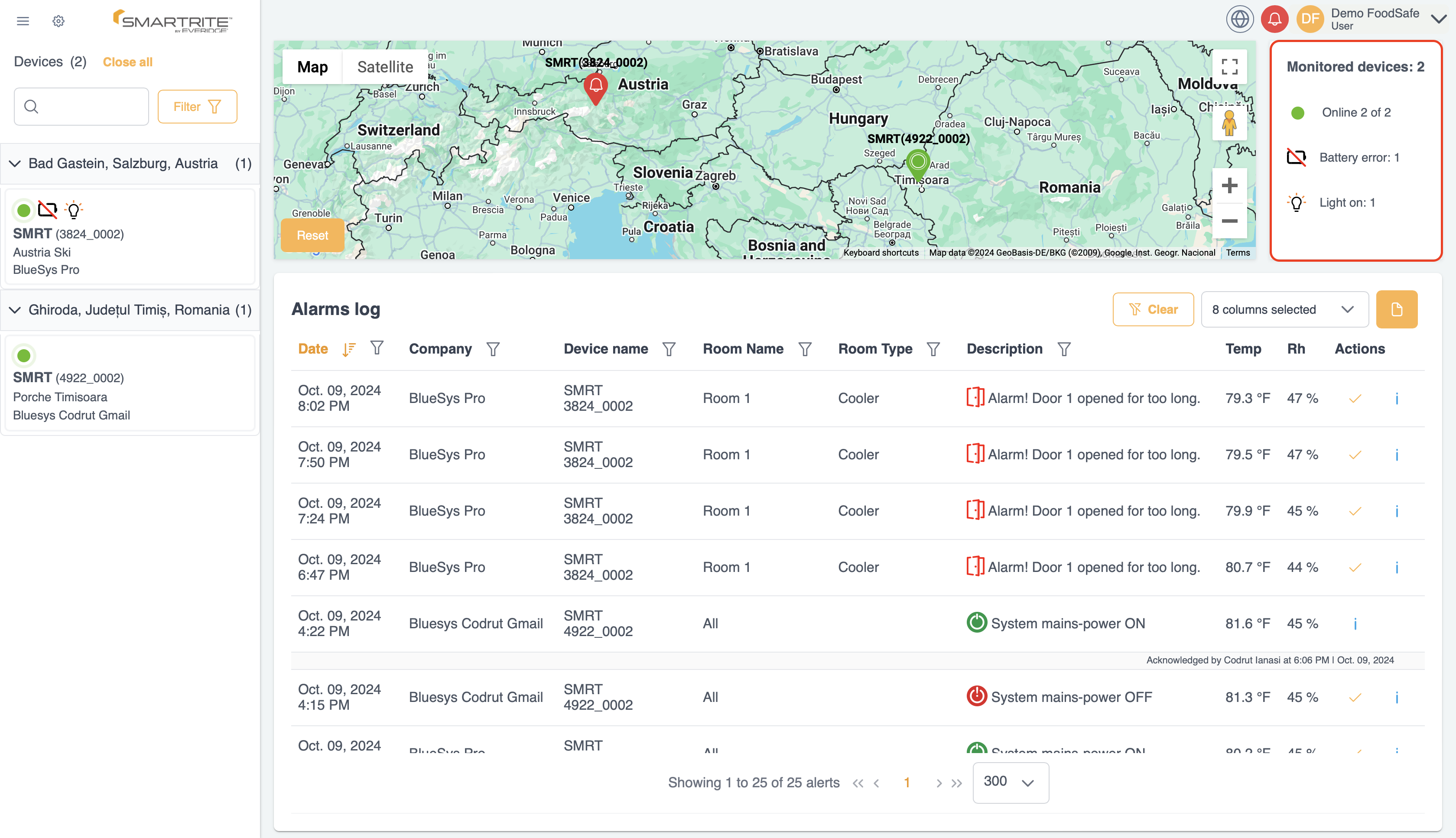Click the Street View pegman icon
This screenshot has height=838, width=1456.
point(1229,123)
